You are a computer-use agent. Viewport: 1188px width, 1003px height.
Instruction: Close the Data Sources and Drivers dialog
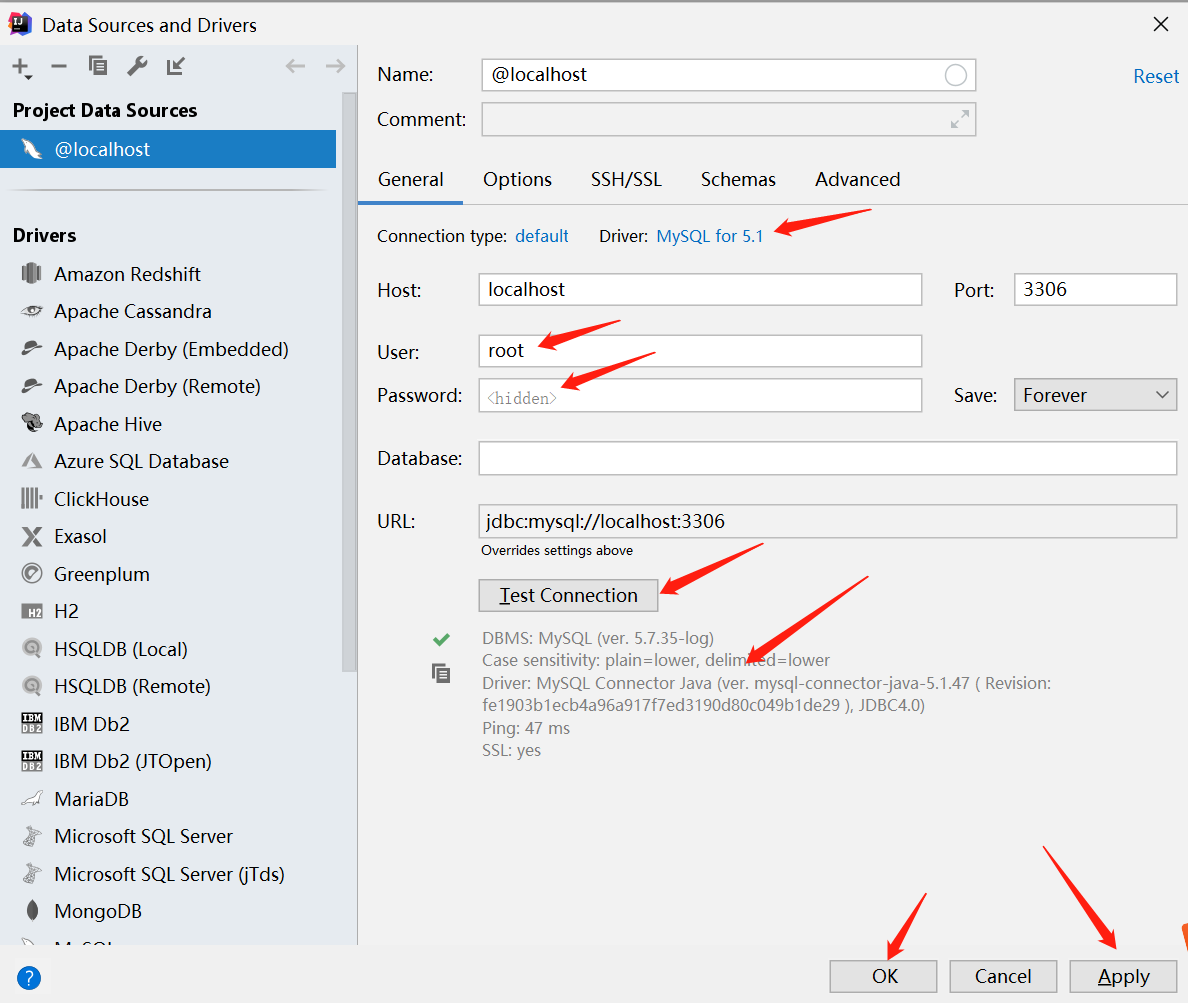click(1161, 24)
